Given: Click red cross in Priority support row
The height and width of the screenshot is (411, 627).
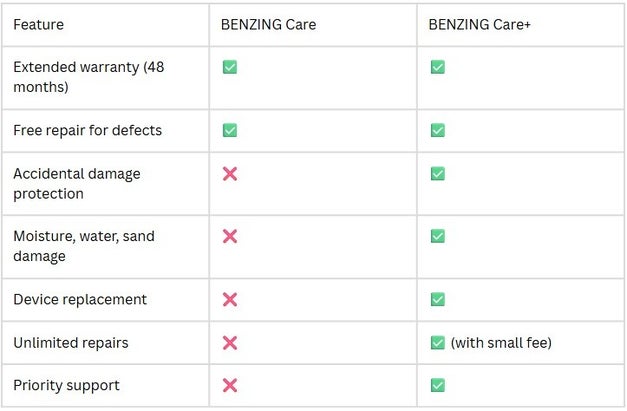Looking at the screenshot, I should click(230, 385).
